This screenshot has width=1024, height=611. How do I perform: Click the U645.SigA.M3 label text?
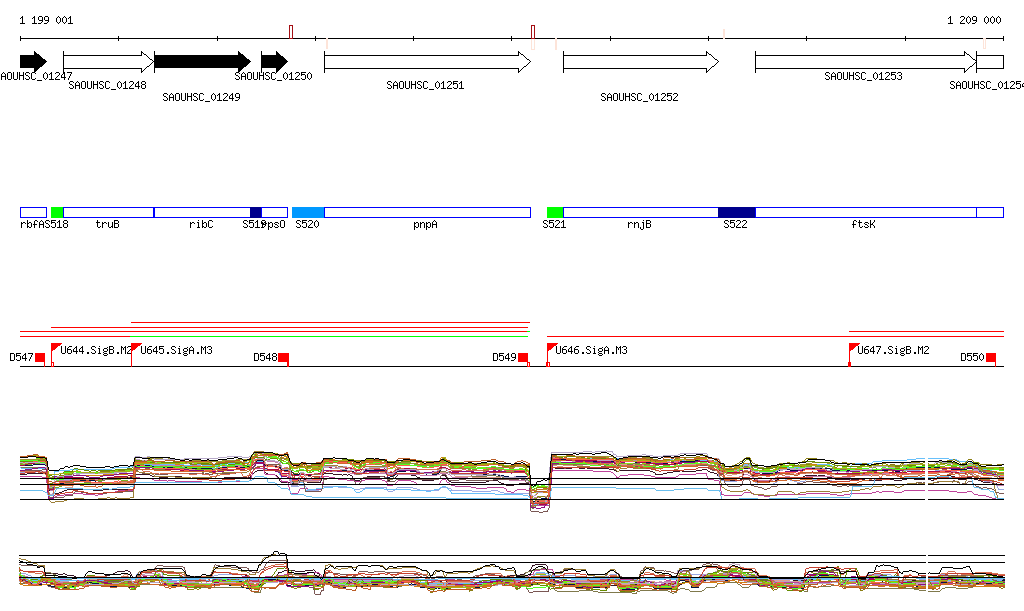point(176,350)
